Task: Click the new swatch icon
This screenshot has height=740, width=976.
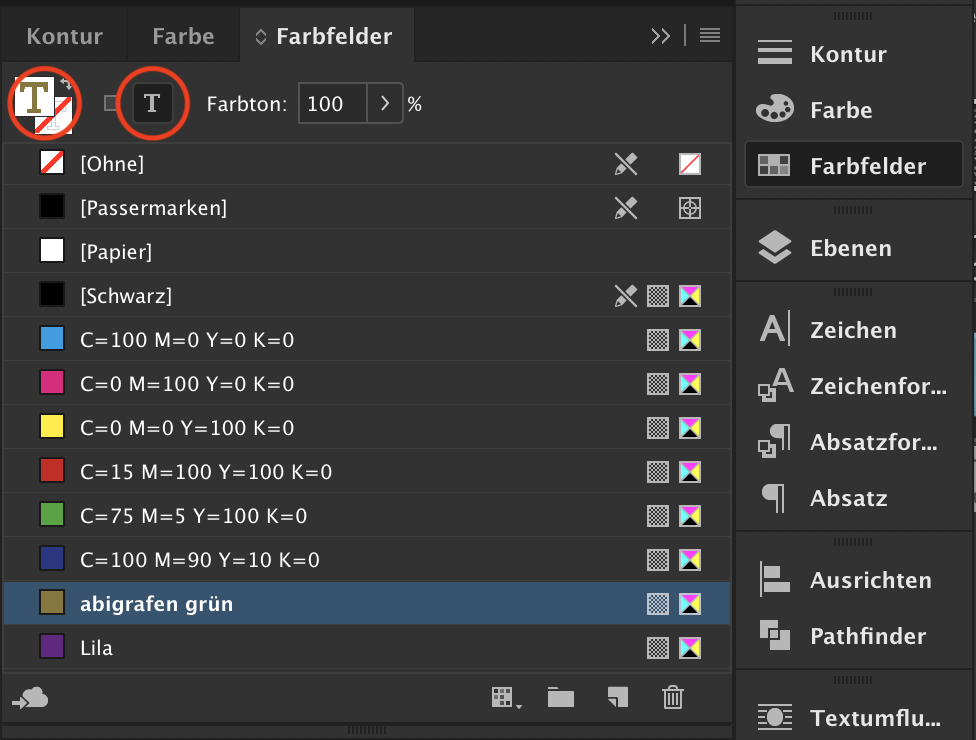Action: point(617,697)
